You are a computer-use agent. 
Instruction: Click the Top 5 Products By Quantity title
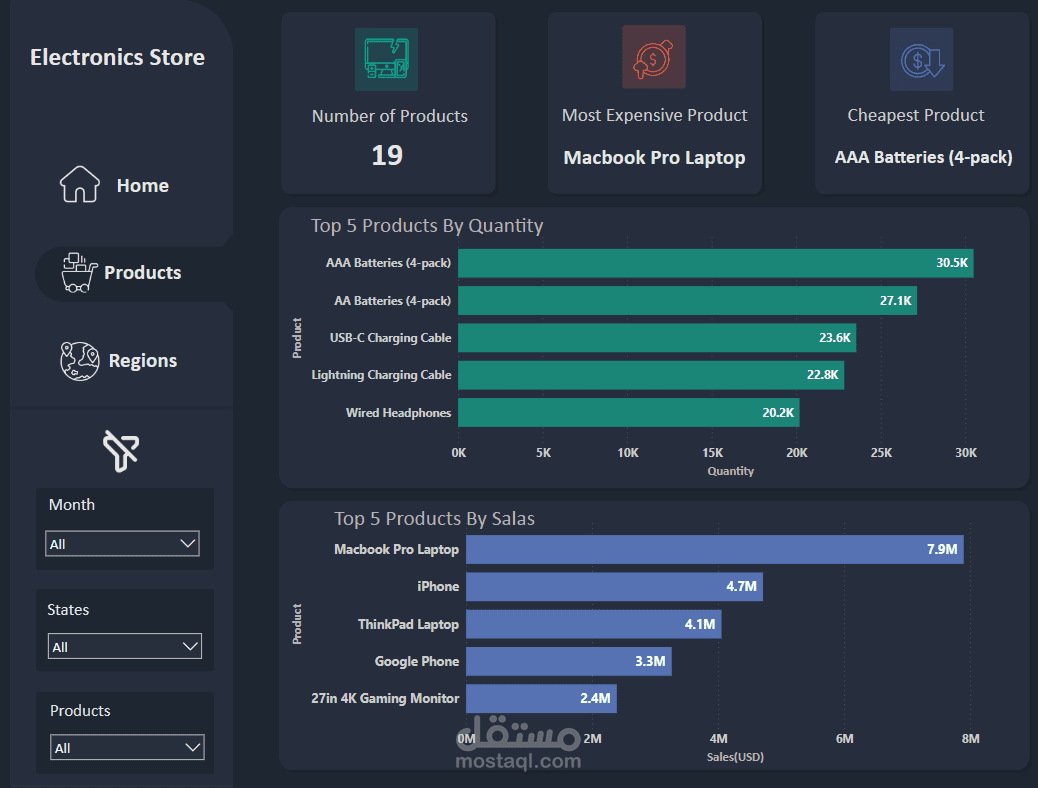pos(427,225)
